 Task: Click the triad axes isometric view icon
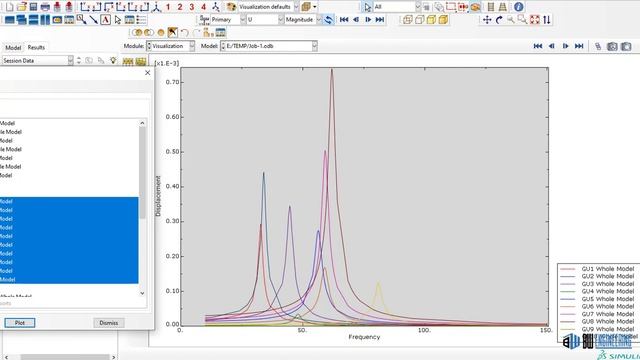[156, 7]
